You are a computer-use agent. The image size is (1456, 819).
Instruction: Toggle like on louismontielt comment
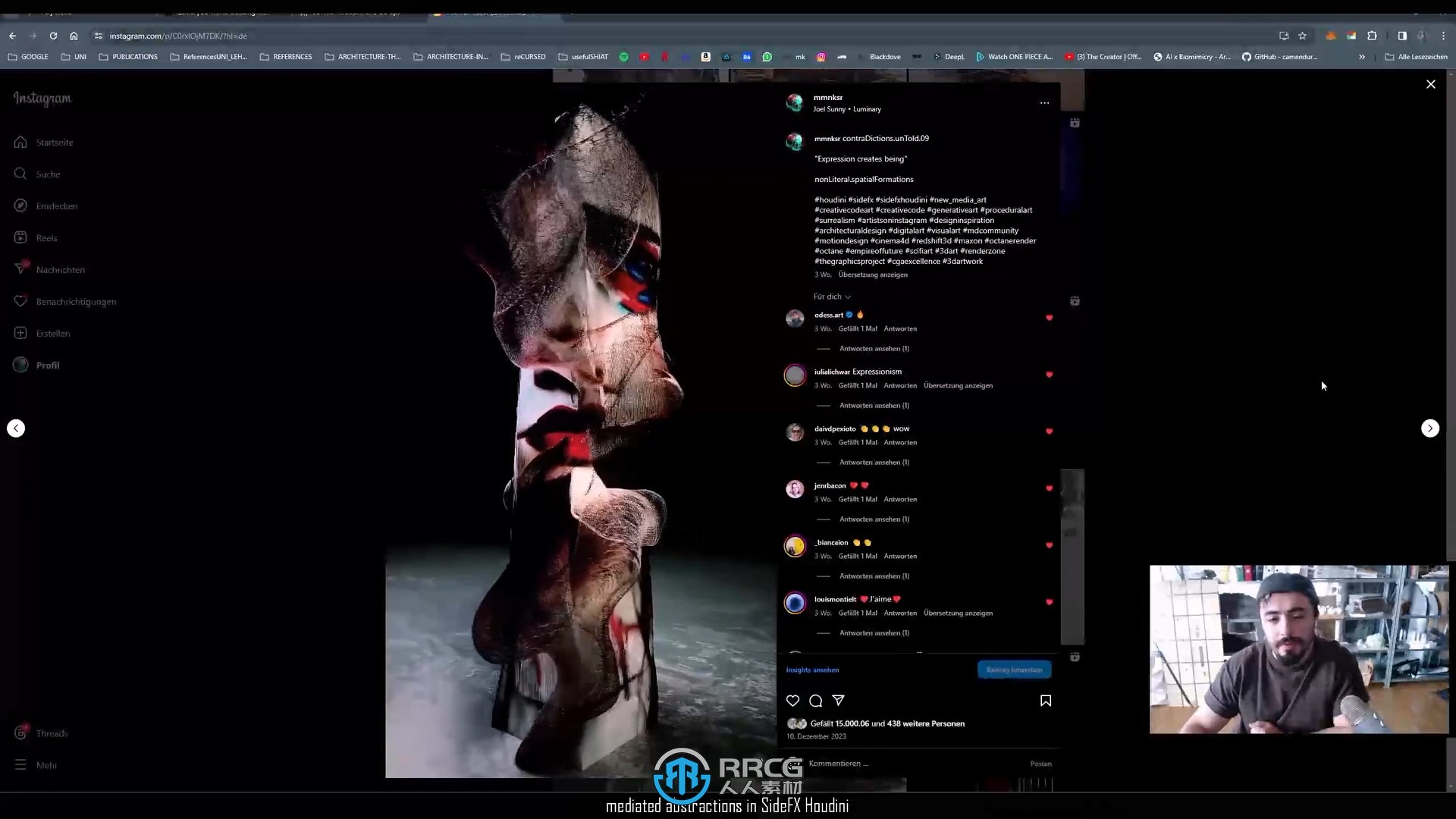1049,602
